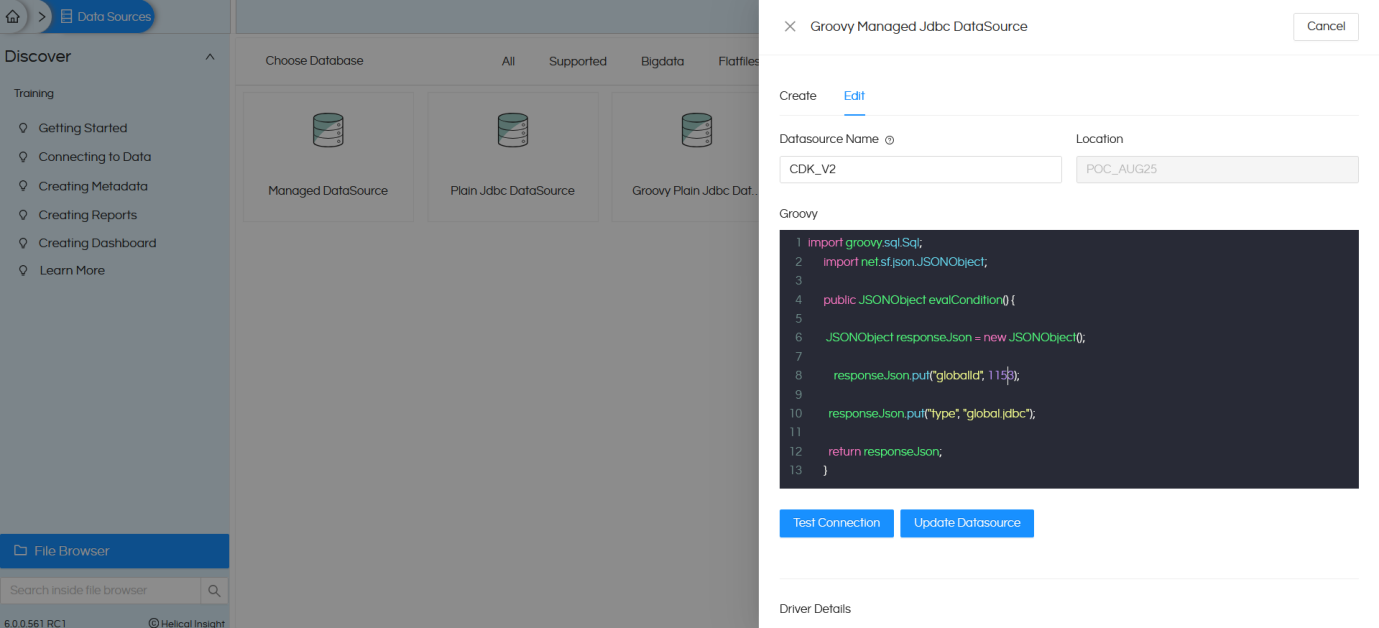Image resolution: width=1379 pixels, height=628 pixels.
Task: Click the Home icon in breadcrumb
Action: (x=12, y=16)
